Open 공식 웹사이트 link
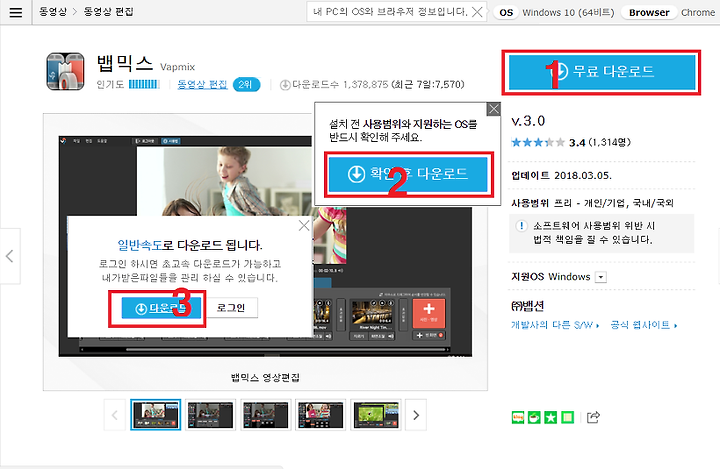Image resolution: width=720 pixels, height=469 pixels. coord(644,325)
